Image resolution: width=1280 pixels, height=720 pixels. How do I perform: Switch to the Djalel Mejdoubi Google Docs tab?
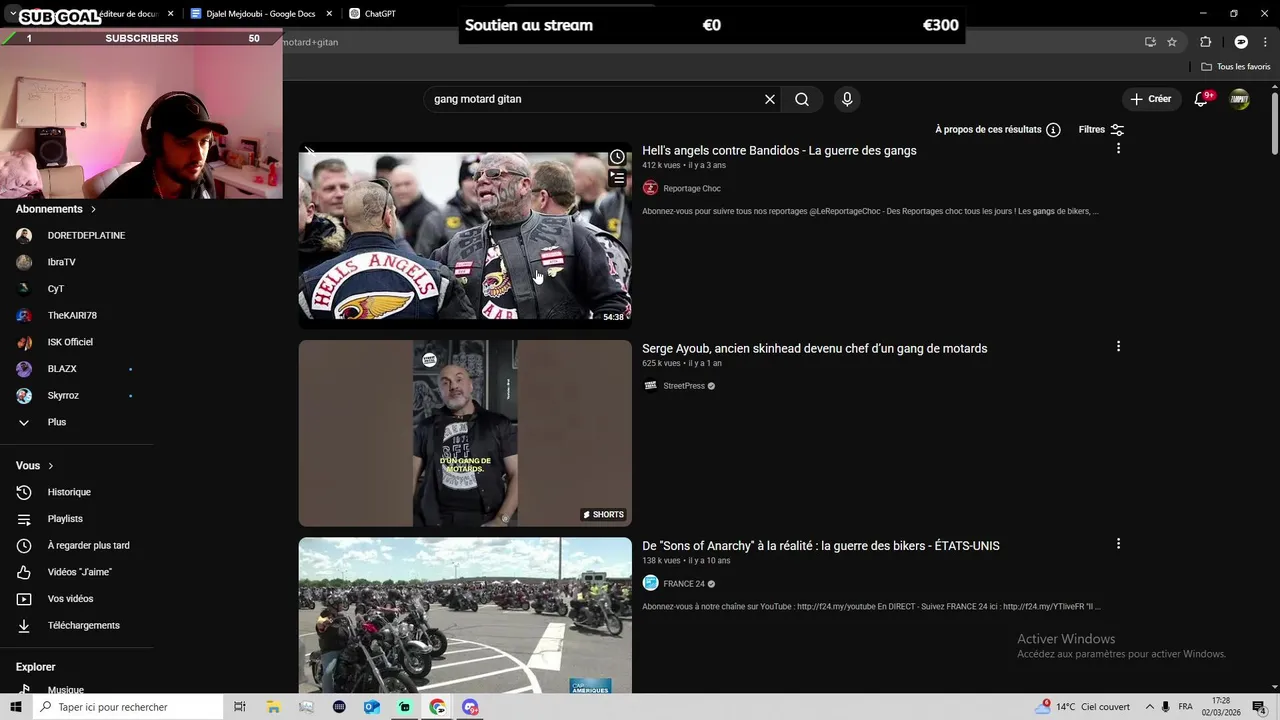click(x=260, y=14)
